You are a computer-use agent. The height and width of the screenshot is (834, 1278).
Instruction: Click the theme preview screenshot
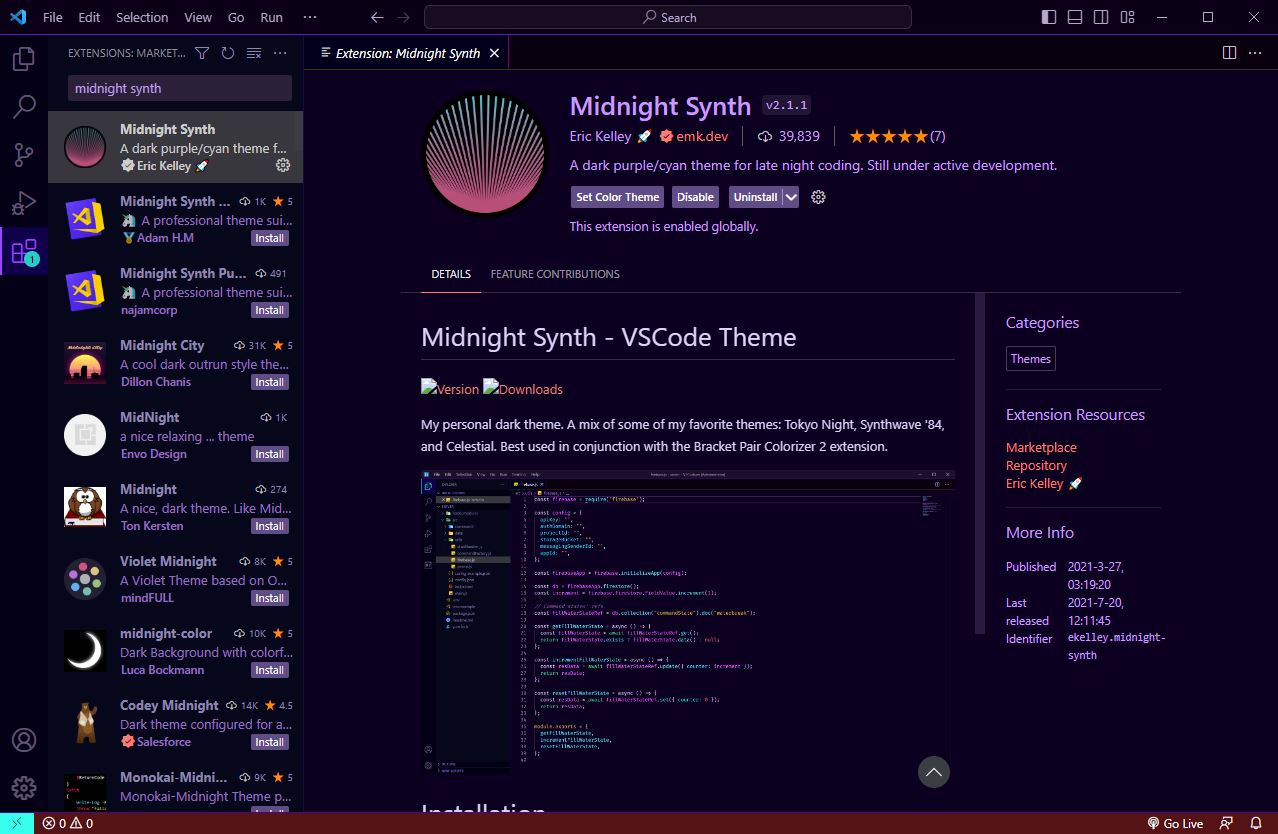coord(688,622)
